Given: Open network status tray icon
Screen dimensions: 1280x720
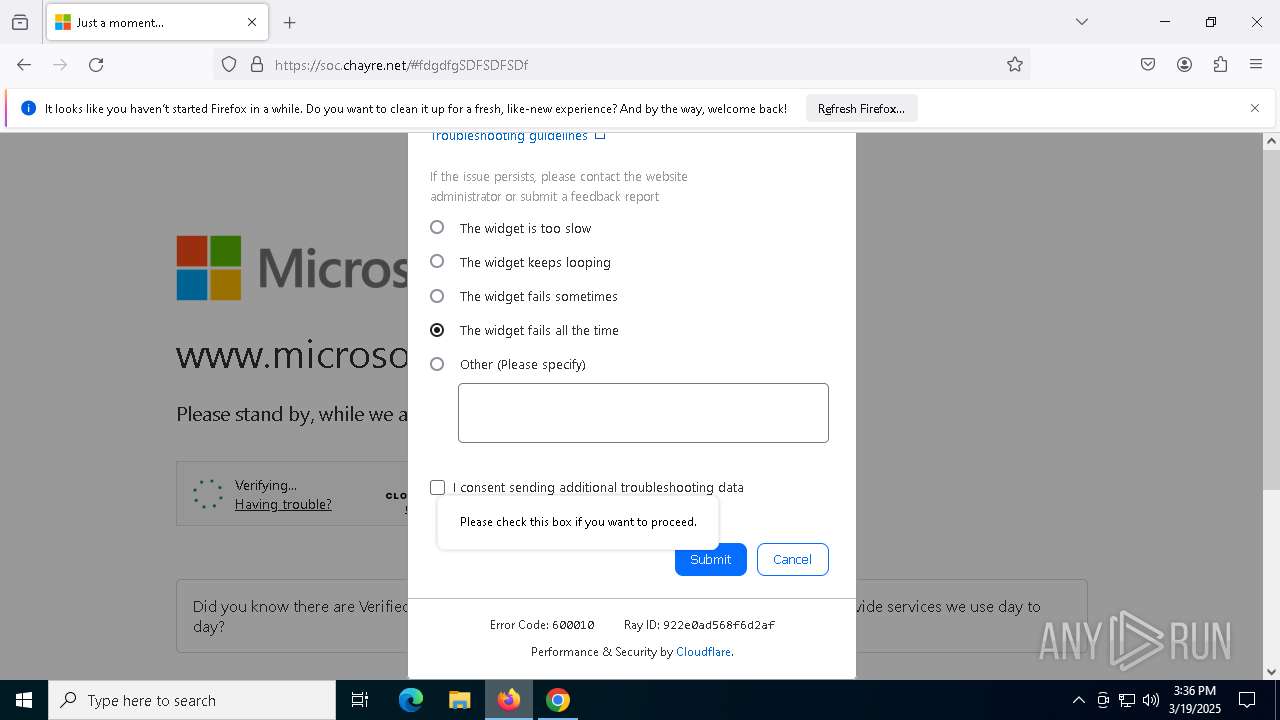Looking at the screenshot, I should [1127, 700].
